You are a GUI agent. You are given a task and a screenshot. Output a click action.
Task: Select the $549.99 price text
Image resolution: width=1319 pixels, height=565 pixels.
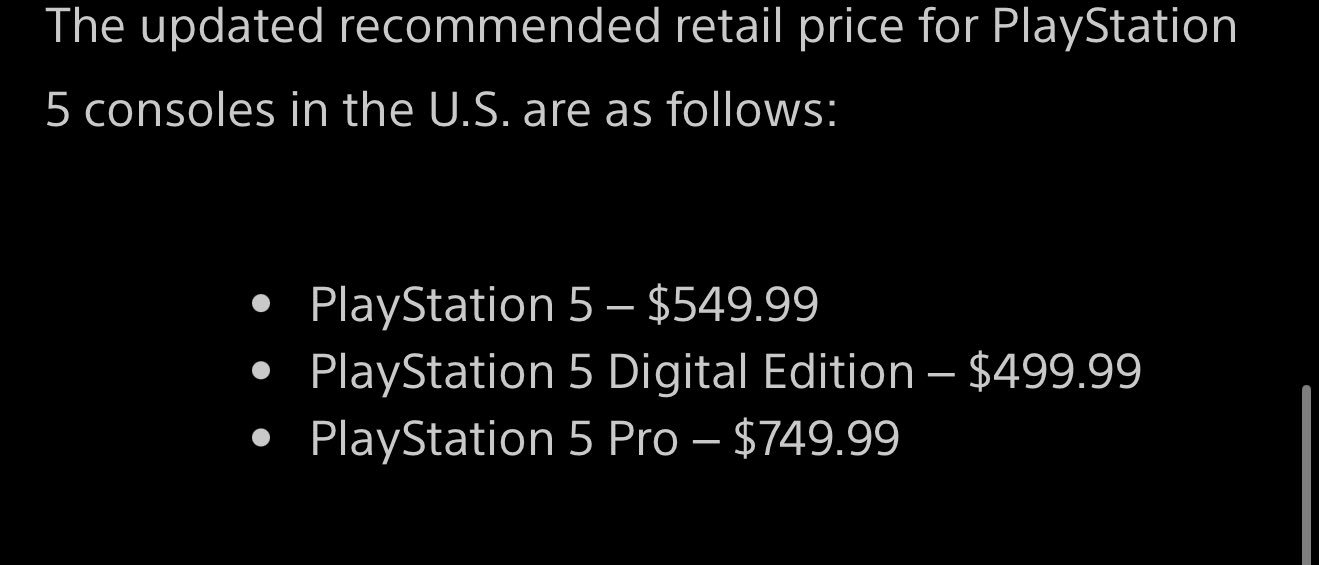tap(733, 305)
